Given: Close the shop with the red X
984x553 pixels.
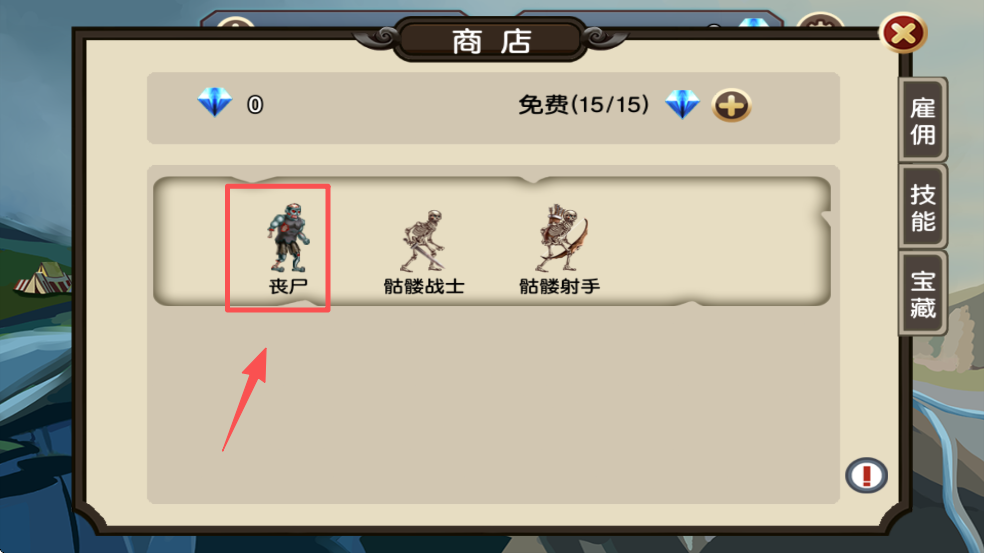Looking at the screenshot, I should tap(903, 33).
